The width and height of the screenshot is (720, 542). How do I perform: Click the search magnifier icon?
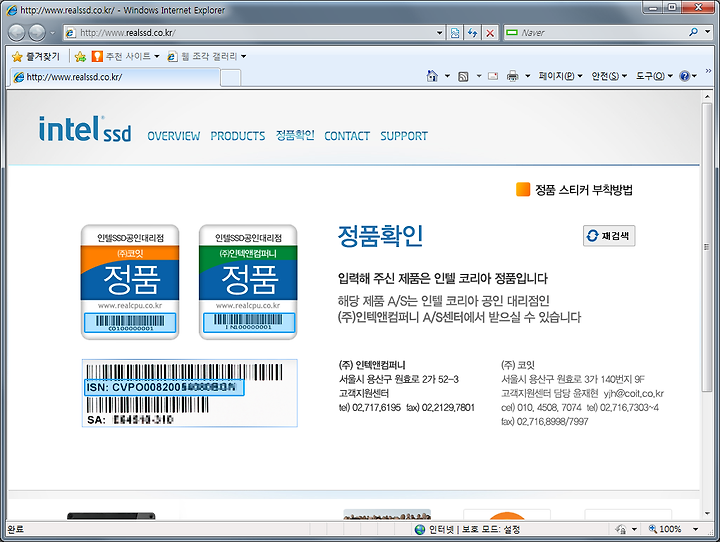point(693,32)
